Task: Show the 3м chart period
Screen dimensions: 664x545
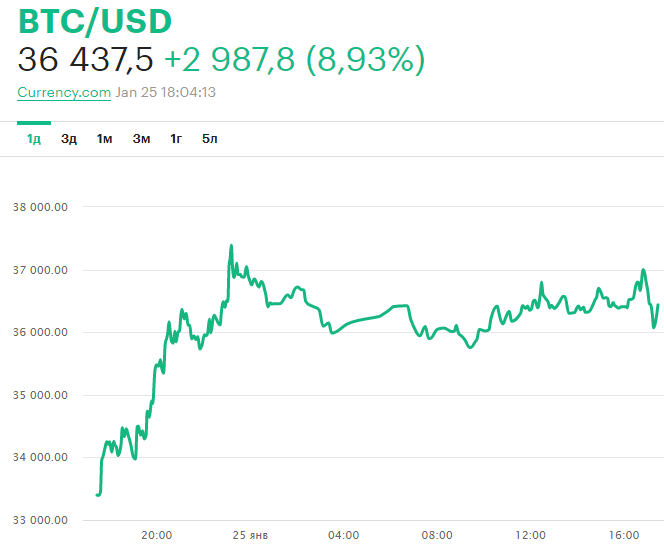Action: [x=141, y=138]
